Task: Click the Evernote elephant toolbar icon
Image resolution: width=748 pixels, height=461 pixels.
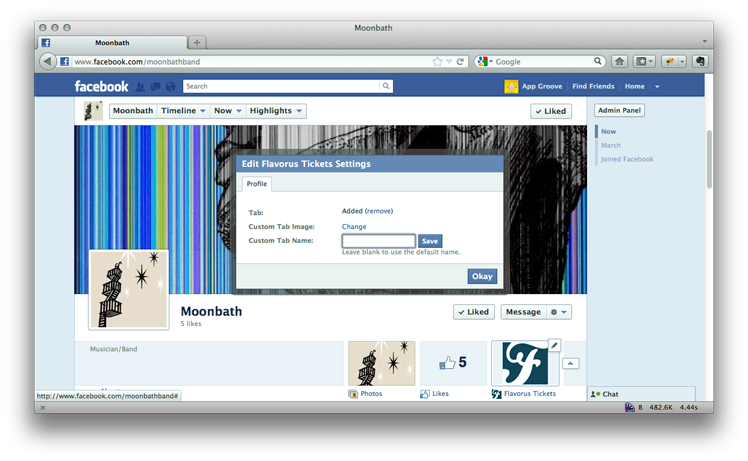Action: (700, 61)
